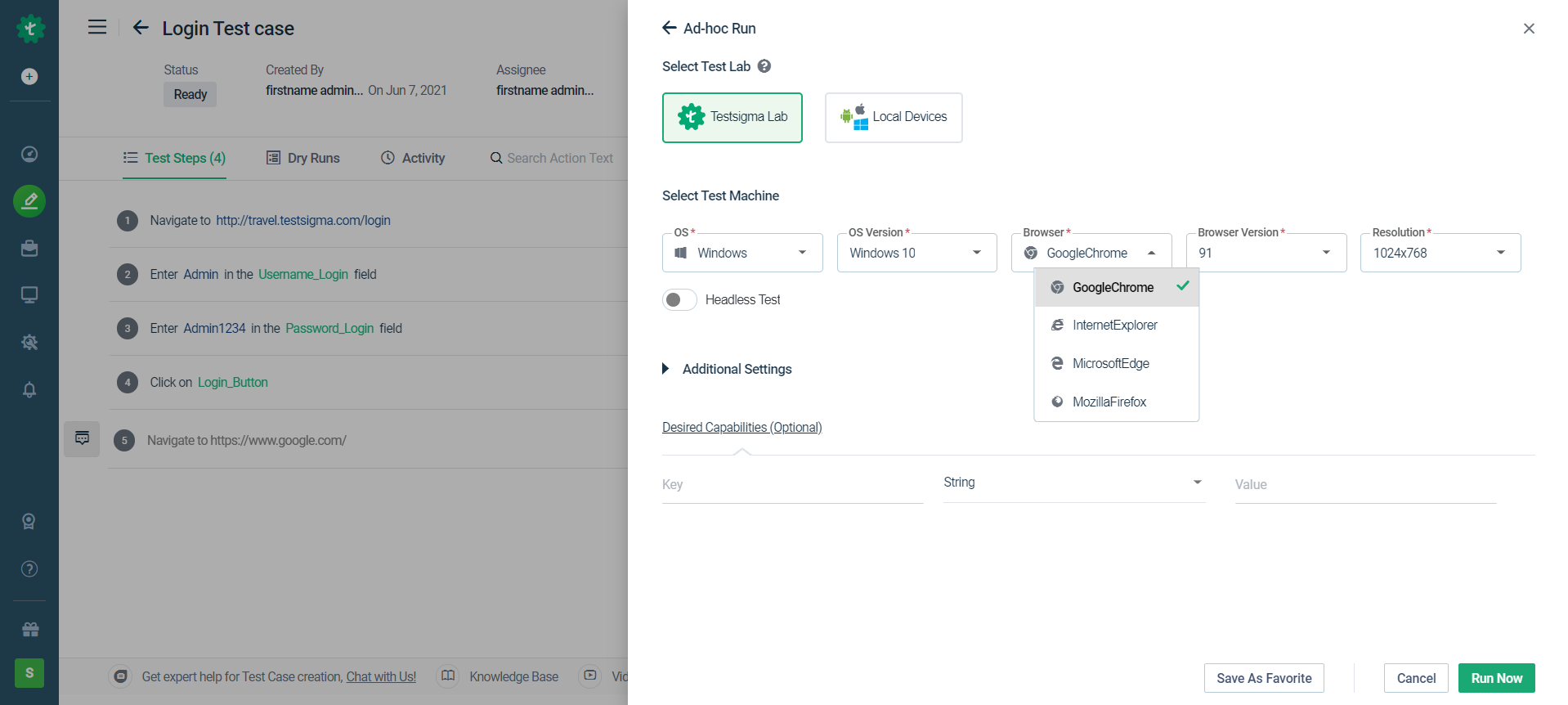Enable the Headless Test toggle
This screenshot has height=705, width=1568.
coord(679,300)
